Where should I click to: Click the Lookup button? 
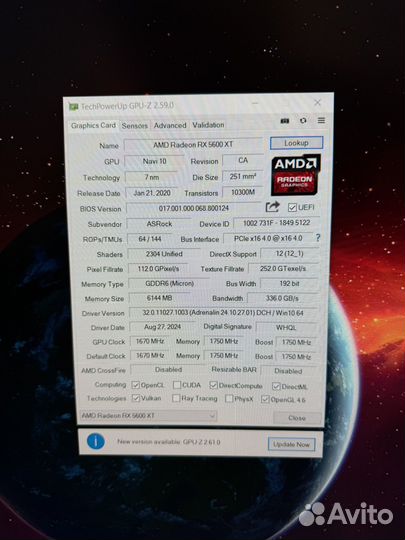296,143
